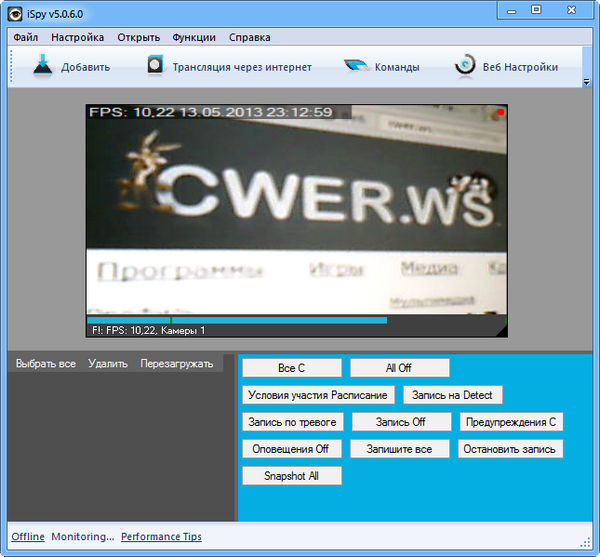Toggle Запись на Detect button

pyautogui.click(x=453, y=395)
